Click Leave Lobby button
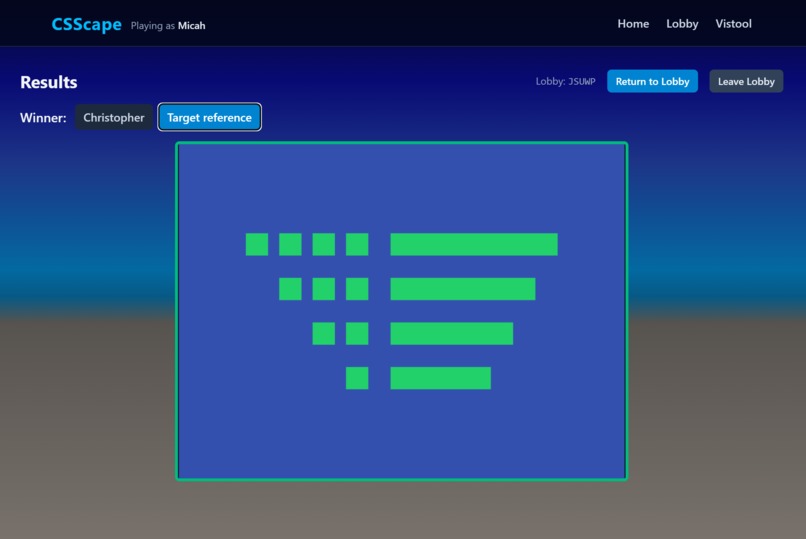The height and width of the screenshot is (539, 806). click(x=746, y=81)
